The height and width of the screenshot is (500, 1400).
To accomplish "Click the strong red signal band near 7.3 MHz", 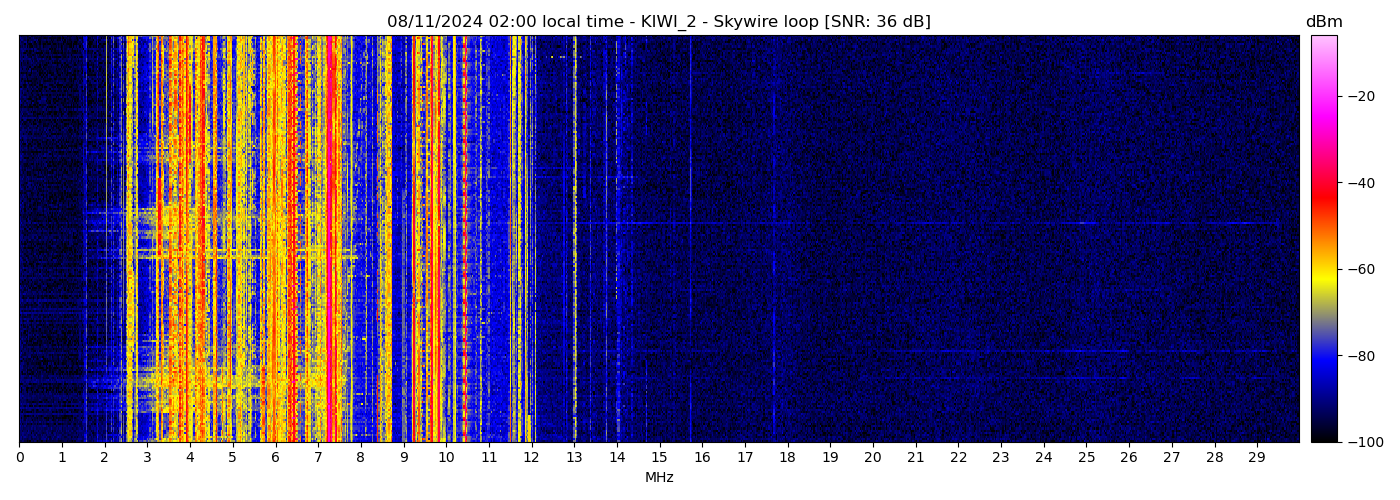I will (x=331, y=240).
